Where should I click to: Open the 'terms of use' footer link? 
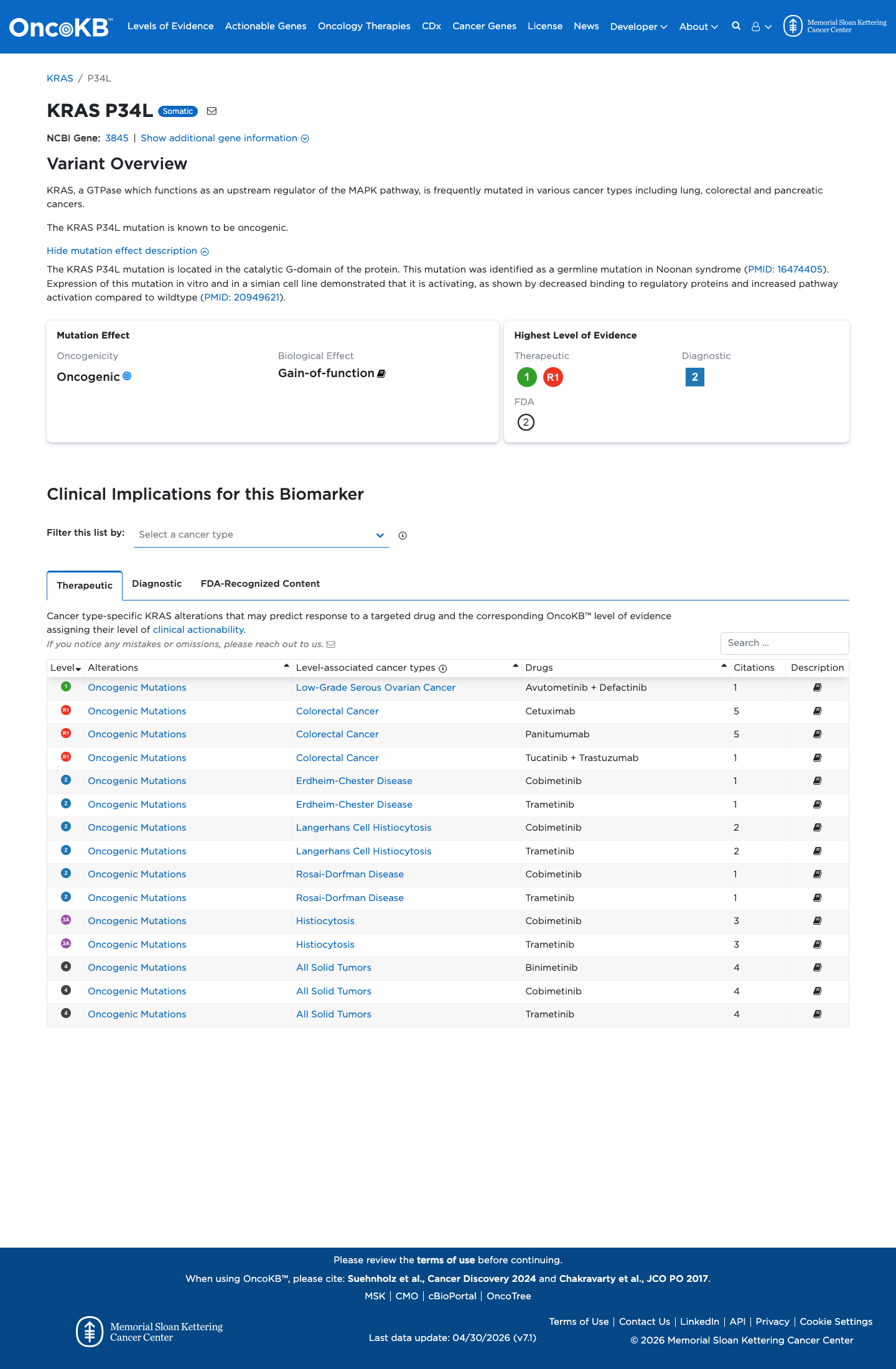pos(446,1260)
